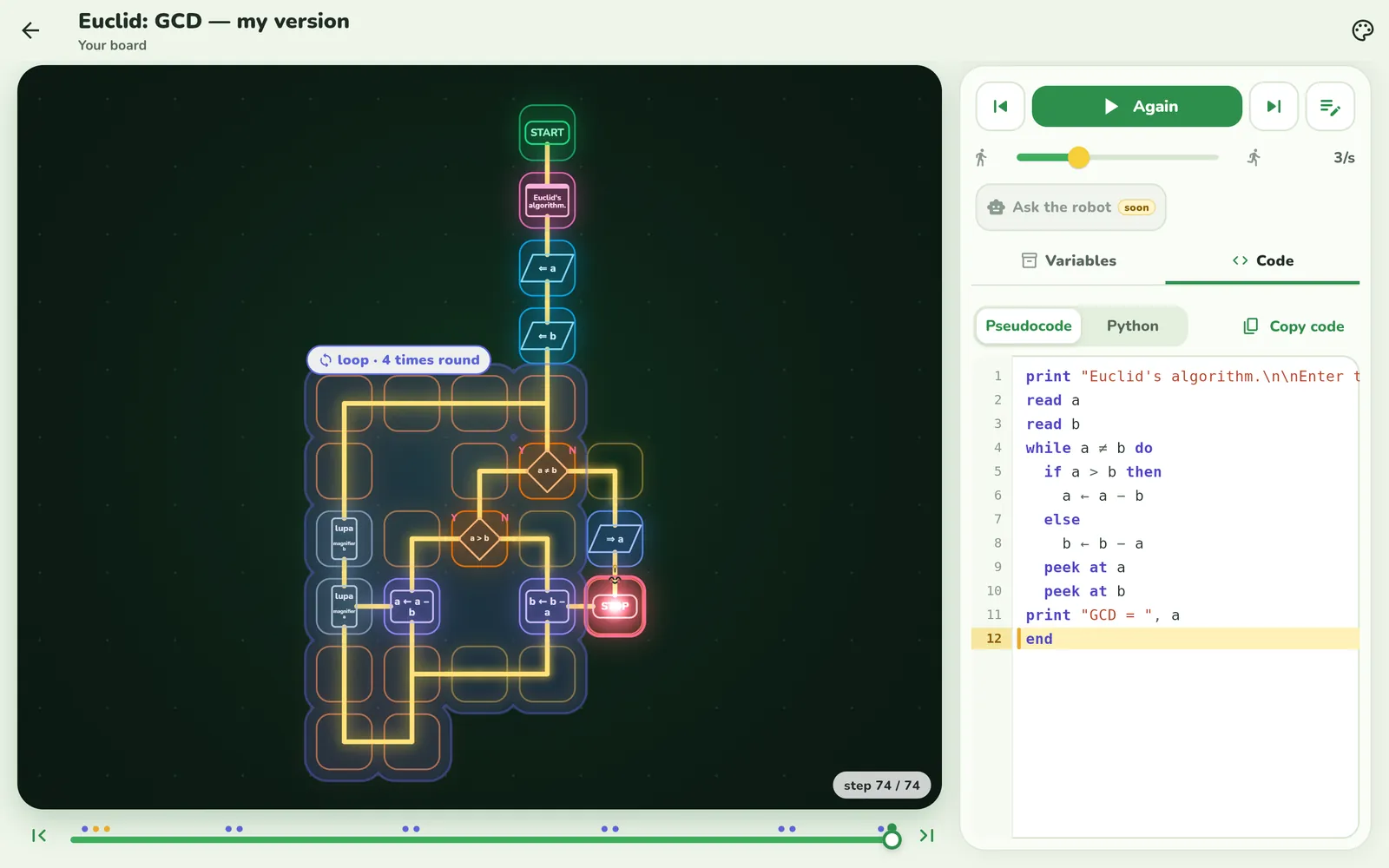This screenshot has height=868, width=1389.
Task: Click the Ask the robot button
Action: click(1070, 207)
